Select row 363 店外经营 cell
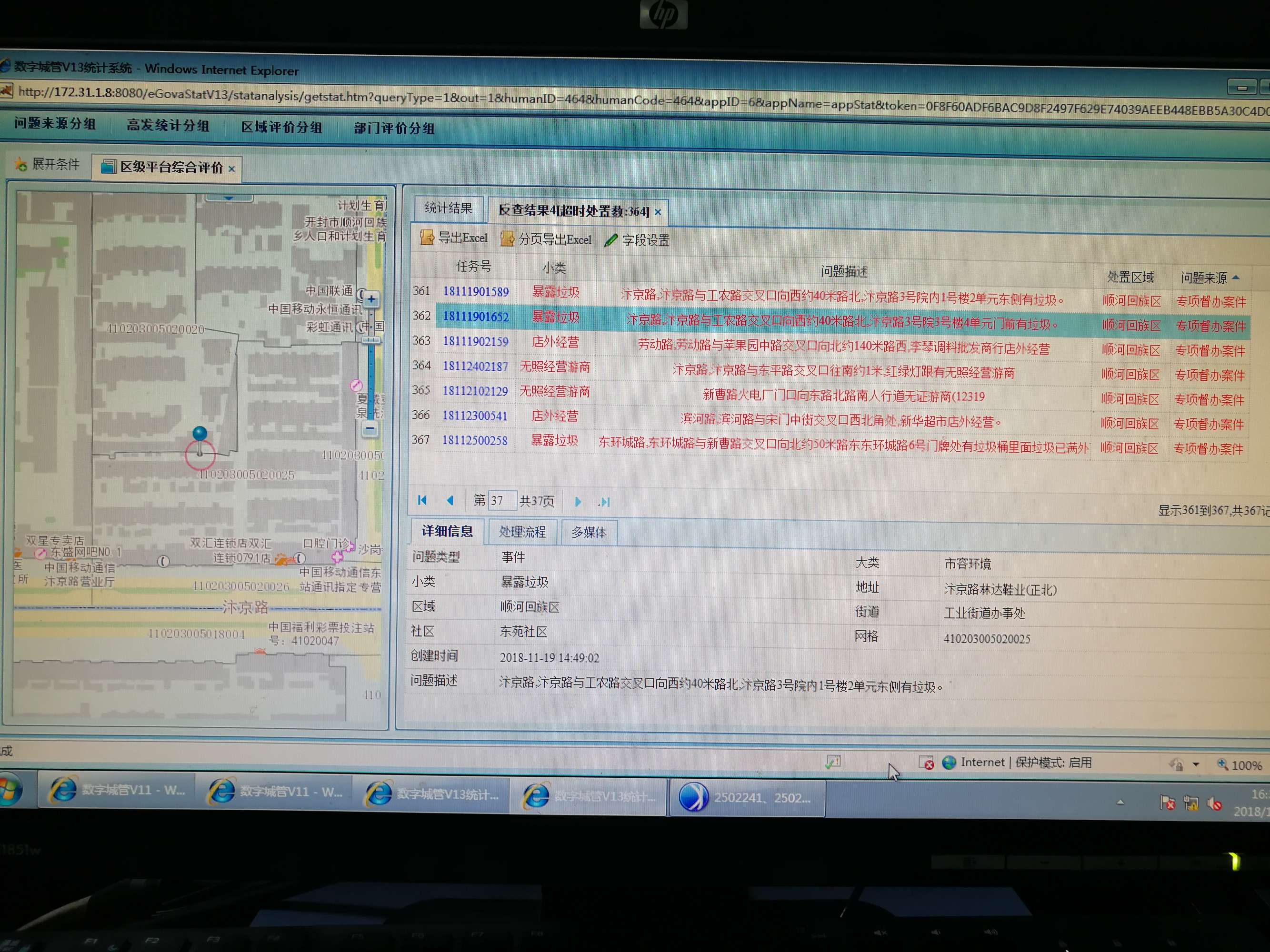 pos(555,342)
